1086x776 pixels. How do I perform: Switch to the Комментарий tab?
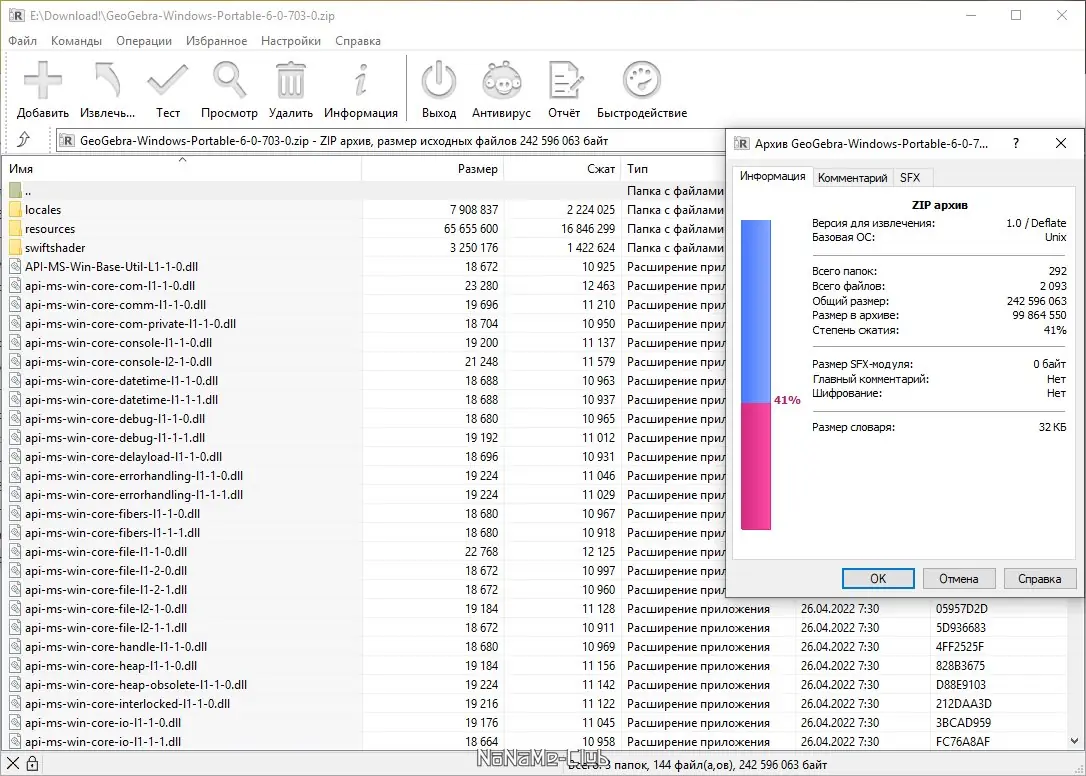853,178
